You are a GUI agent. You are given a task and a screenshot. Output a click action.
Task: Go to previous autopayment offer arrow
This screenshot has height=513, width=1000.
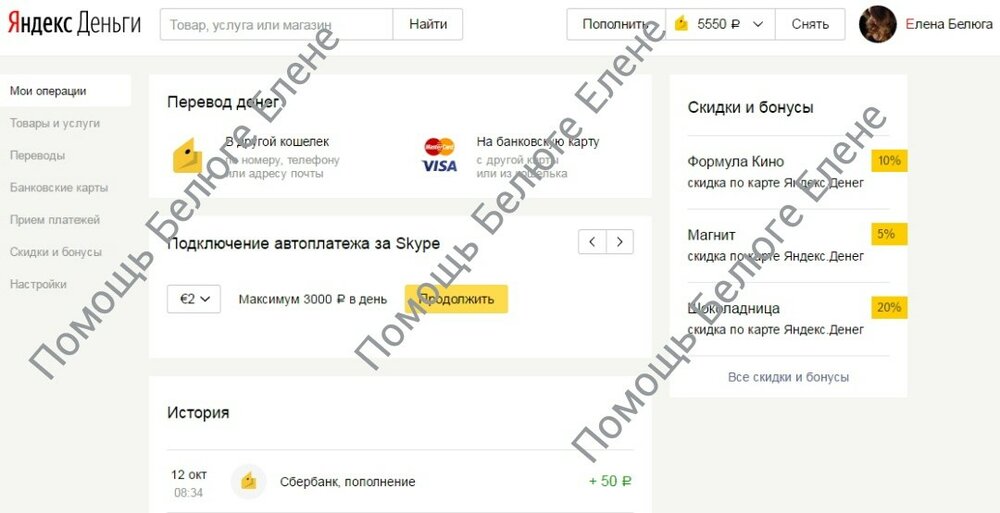[592, 242]
